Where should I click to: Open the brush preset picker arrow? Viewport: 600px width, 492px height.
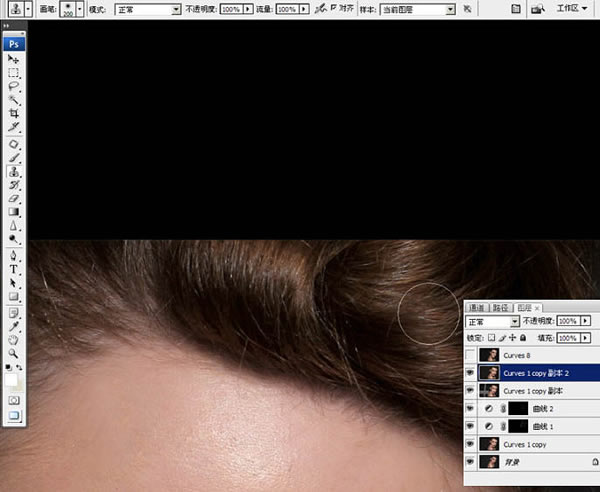pos(80,9)
